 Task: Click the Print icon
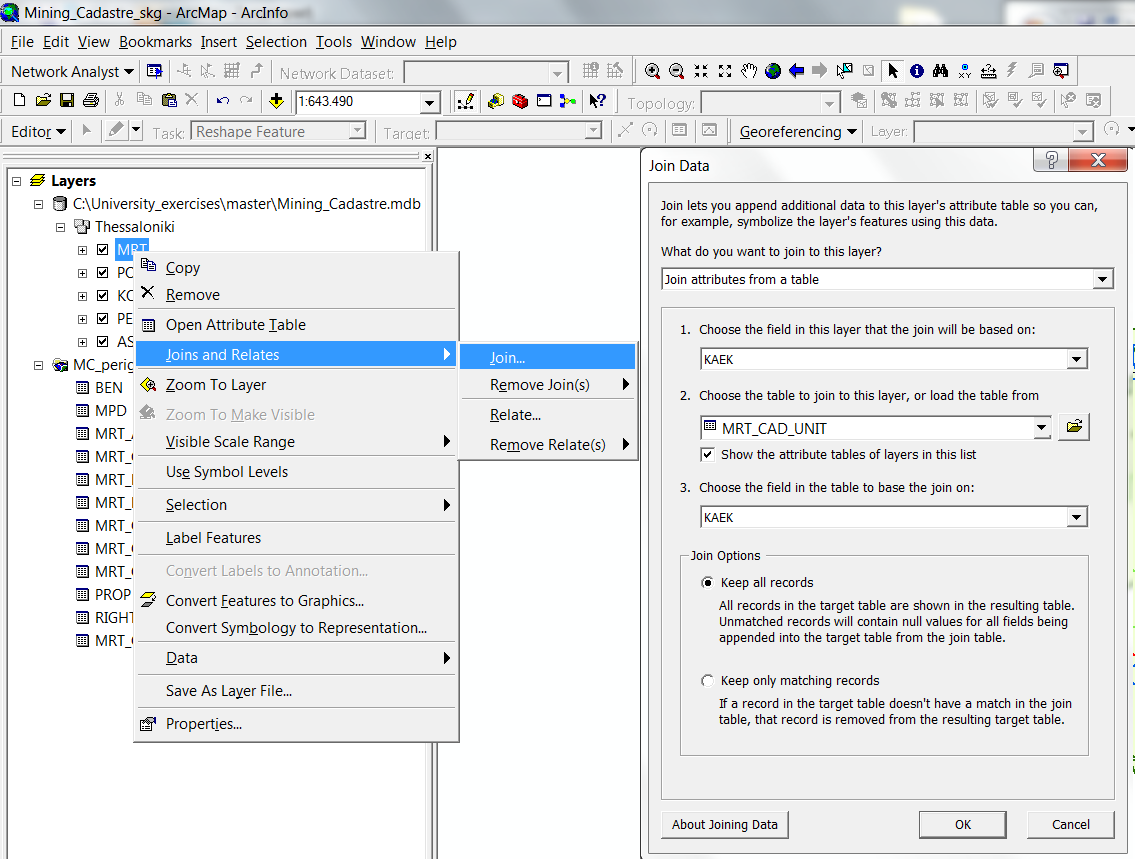[90, 101]
